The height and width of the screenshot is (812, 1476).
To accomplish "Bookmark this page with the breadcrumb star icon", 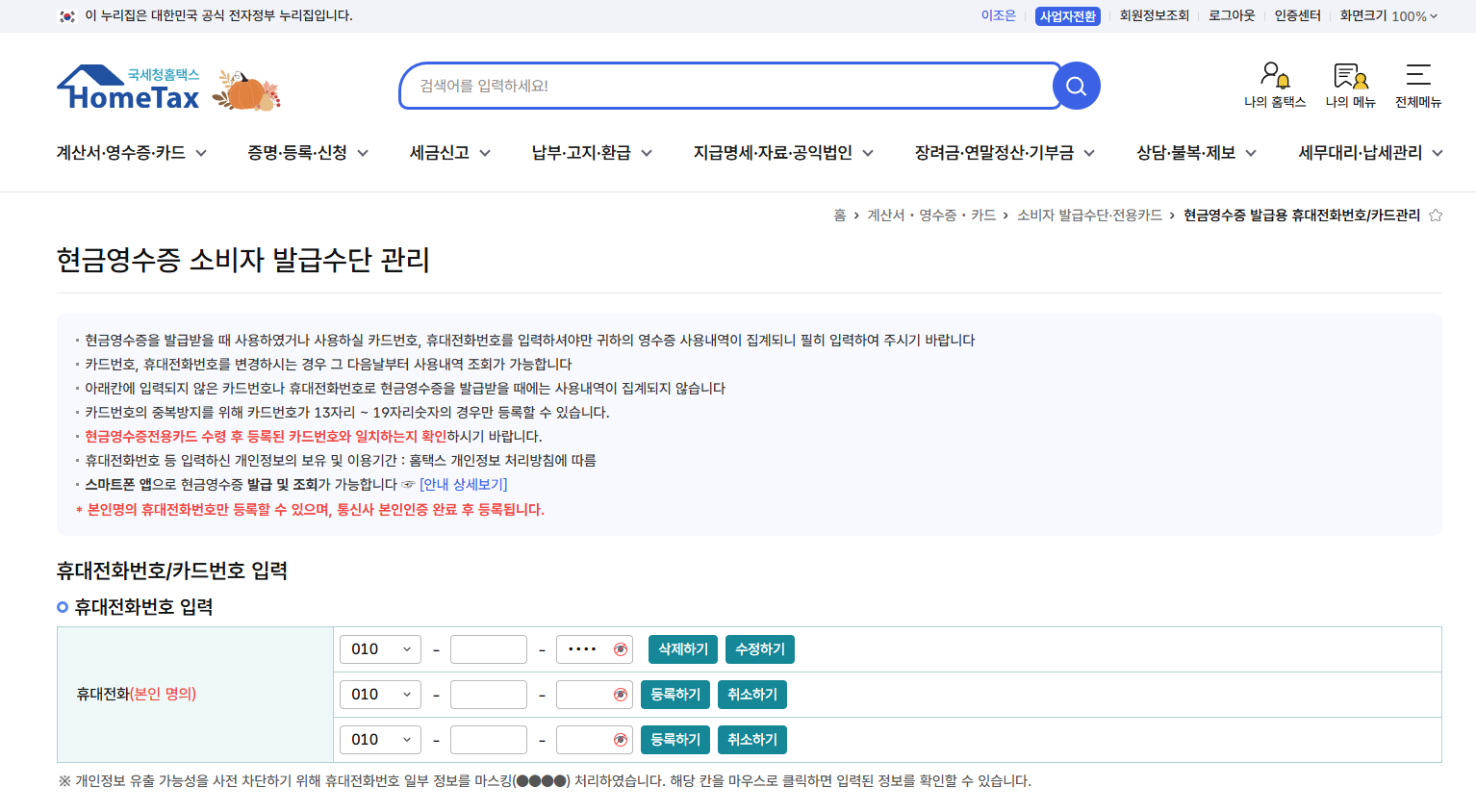I will point(1435,216).
